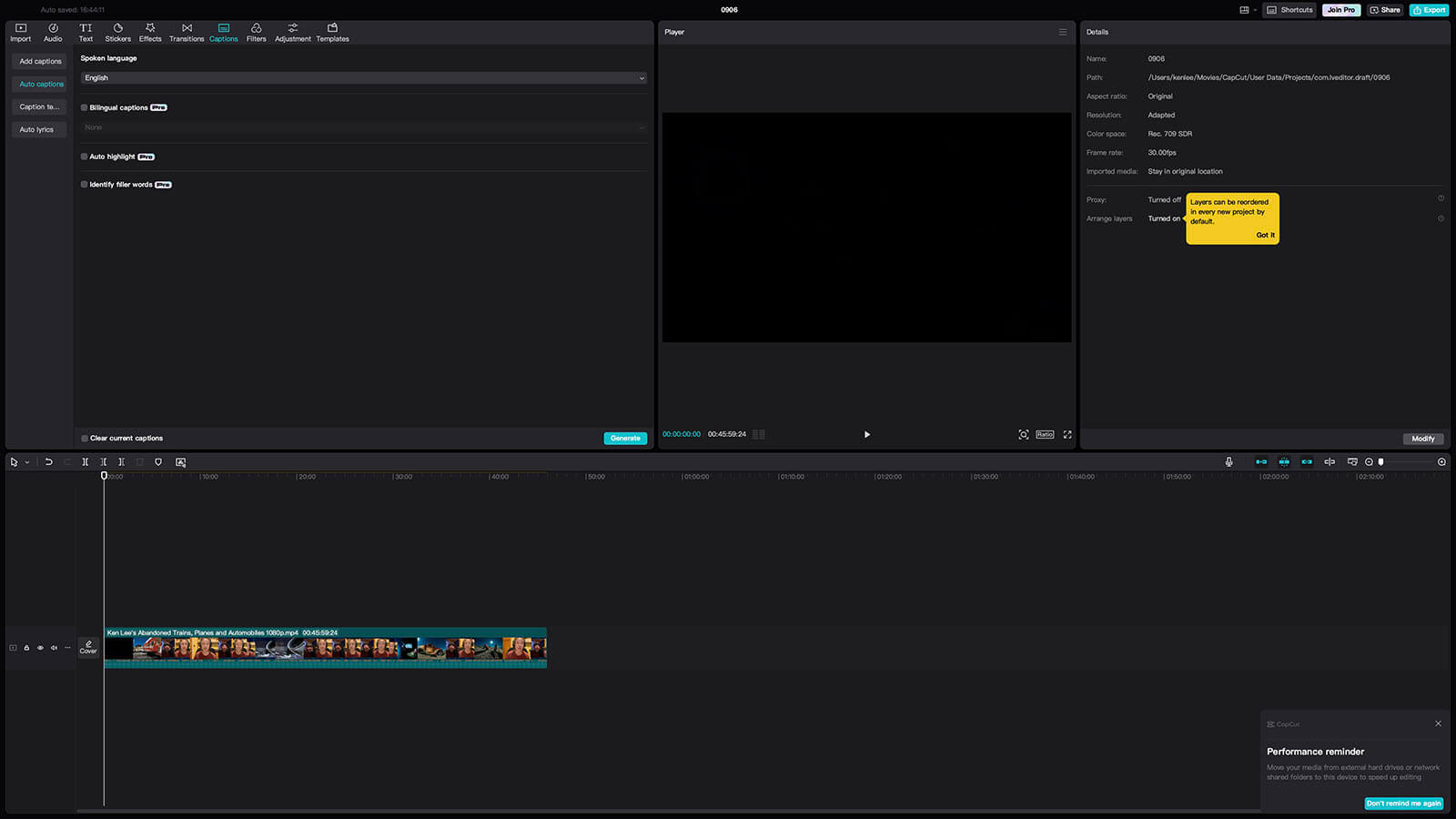Click the marker shield icon in timeline toolbar
This screenshot has width=1456, height=819.
[x=158, y=462]
